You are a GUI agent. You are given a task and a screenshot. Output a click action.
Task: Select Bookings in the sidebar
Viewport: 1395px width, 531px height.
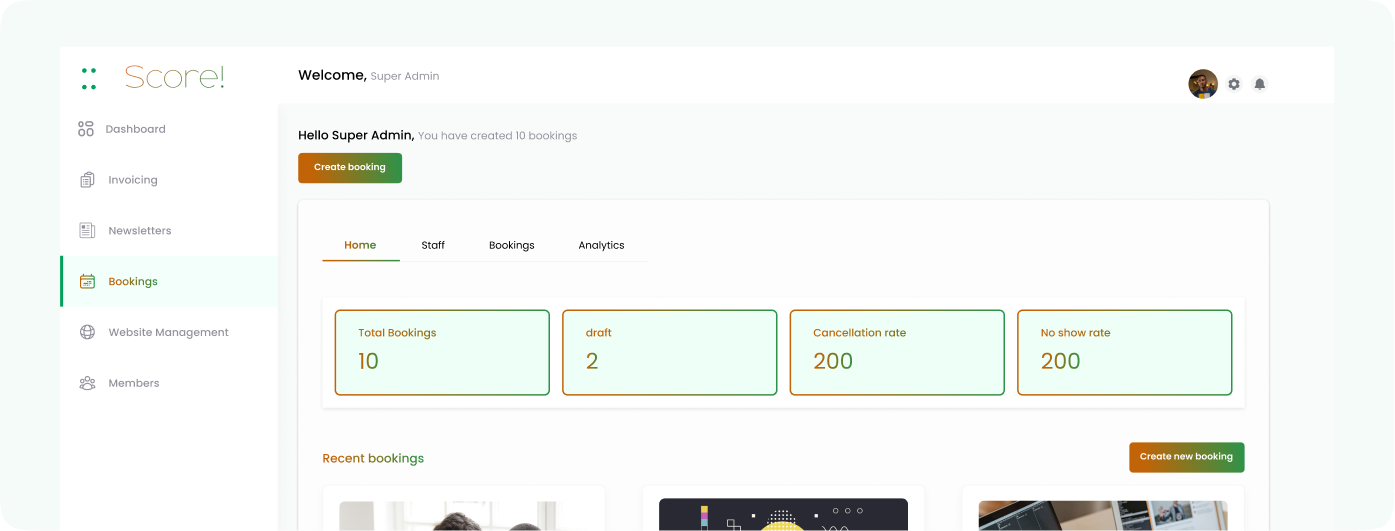pos(169,282)
